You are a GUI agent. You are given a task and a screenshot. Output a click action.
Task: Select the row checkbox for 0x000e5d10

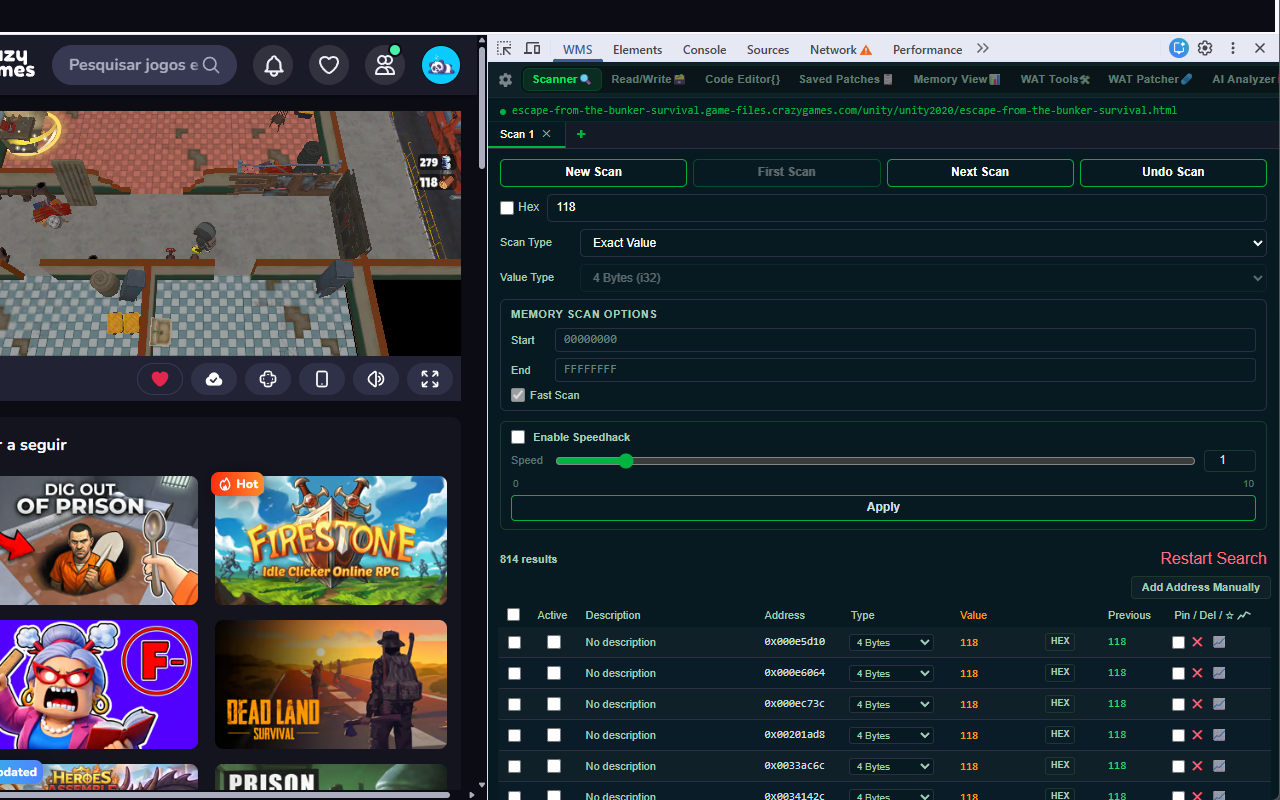[x=514, y=642]
